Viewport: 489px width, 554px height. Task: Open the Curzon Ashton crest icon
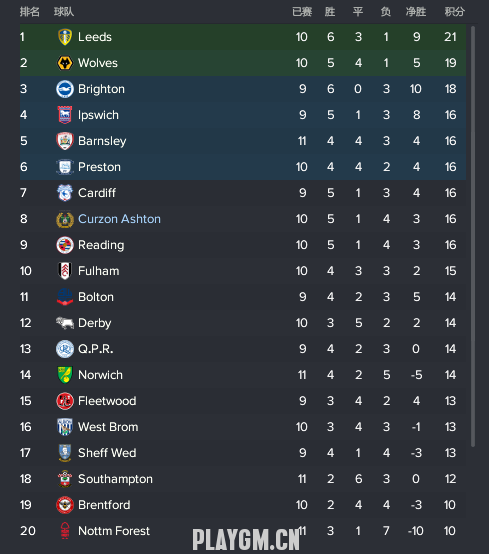click(65, 219)
